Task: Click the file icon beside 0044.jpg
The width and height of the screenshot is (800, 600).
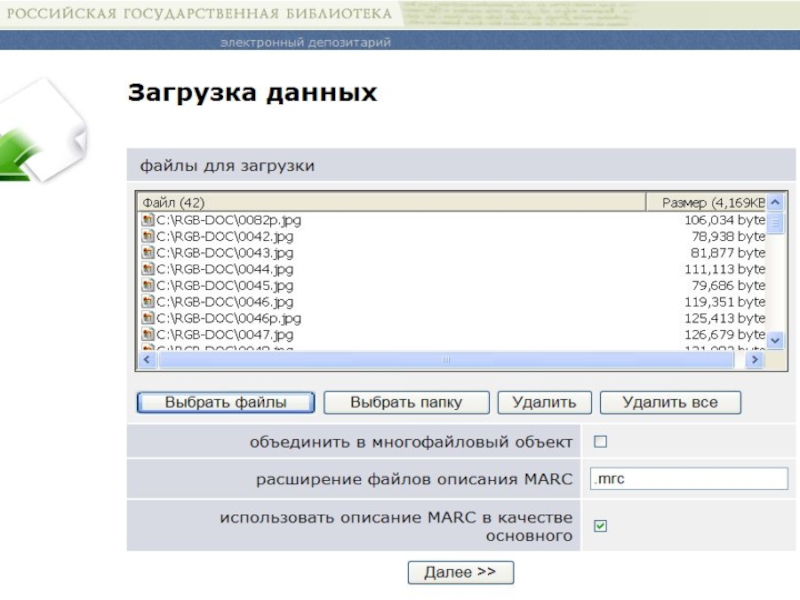Action: (x=148, y=269)
